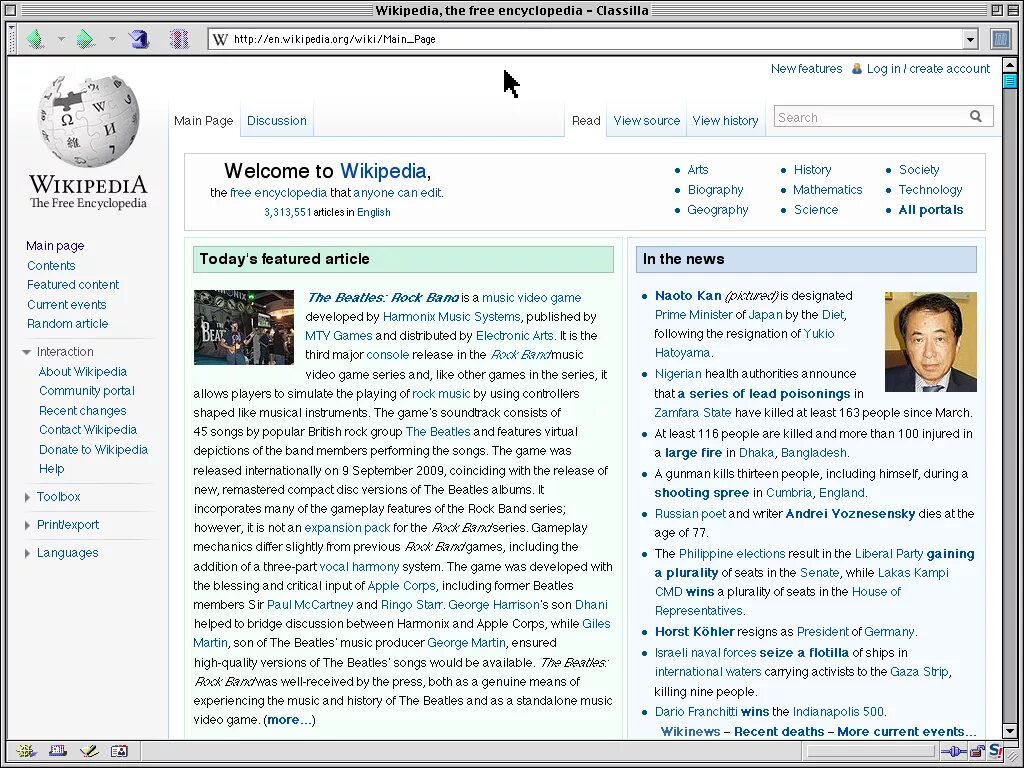Open the Naoto Kan news link
This screenshot has width=1024, height=768.
[688, 296]
